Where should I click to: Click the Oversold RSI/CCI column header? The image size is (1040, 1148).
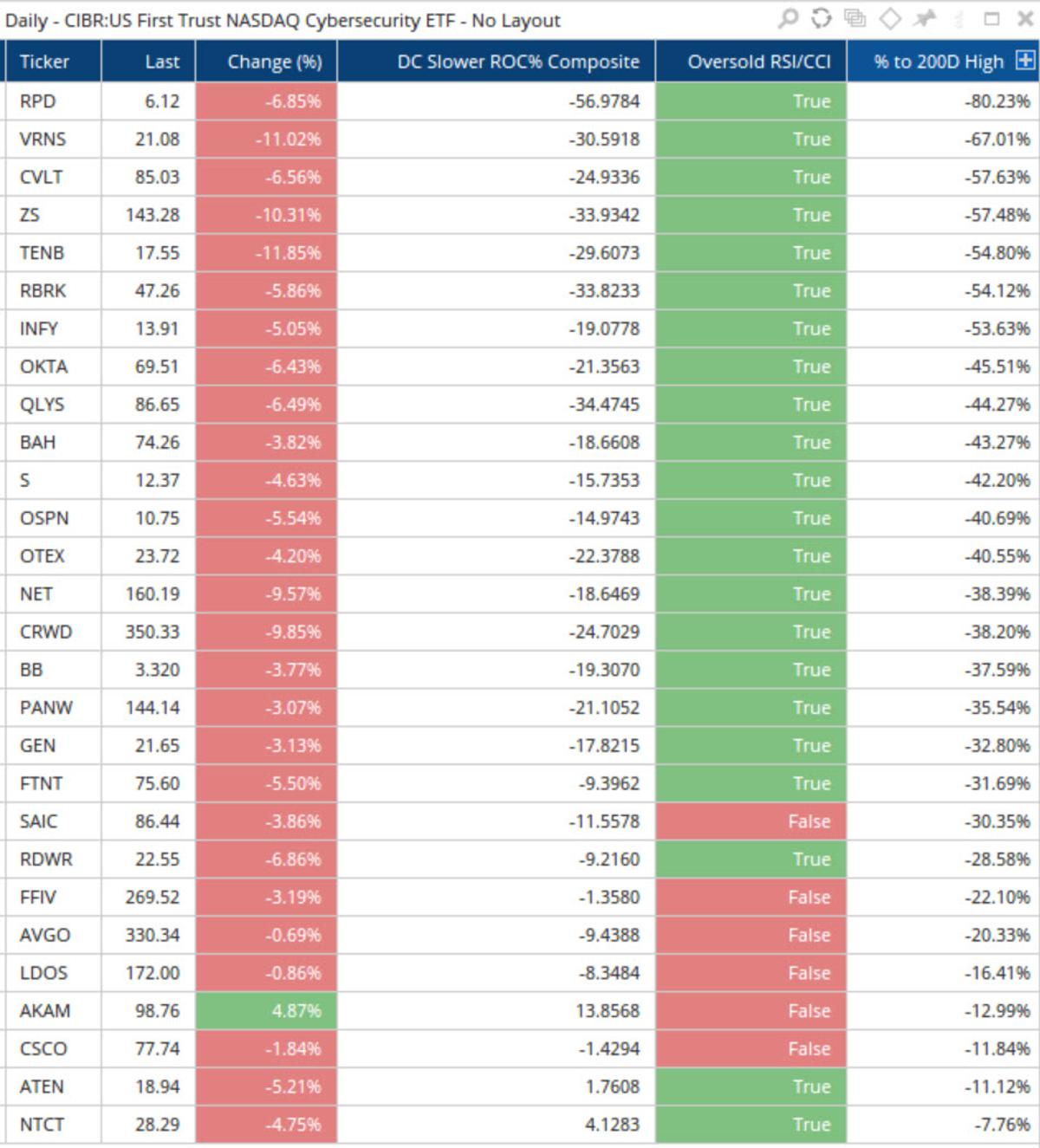751,62
